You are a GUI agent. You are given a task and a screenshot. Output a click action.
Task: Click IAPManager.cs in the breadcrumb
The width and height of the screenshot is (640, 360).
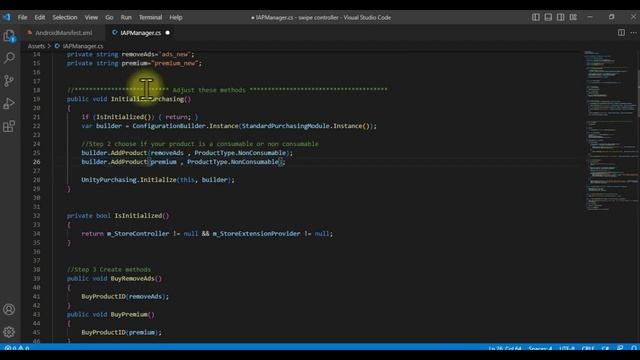[82, 46]
